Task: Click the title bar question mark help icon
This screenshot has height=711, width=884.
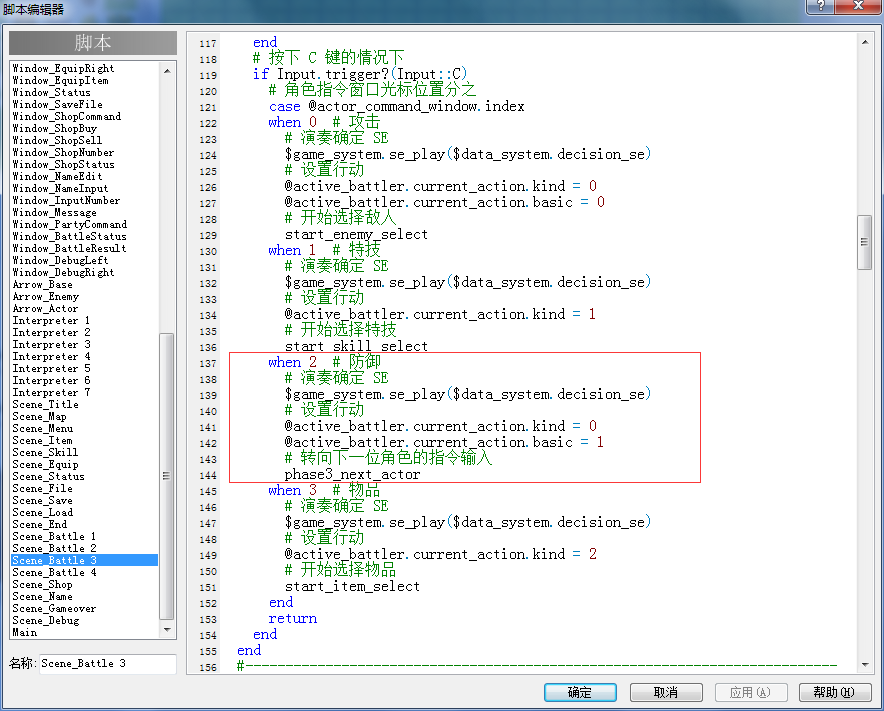Action: (820, 6)
